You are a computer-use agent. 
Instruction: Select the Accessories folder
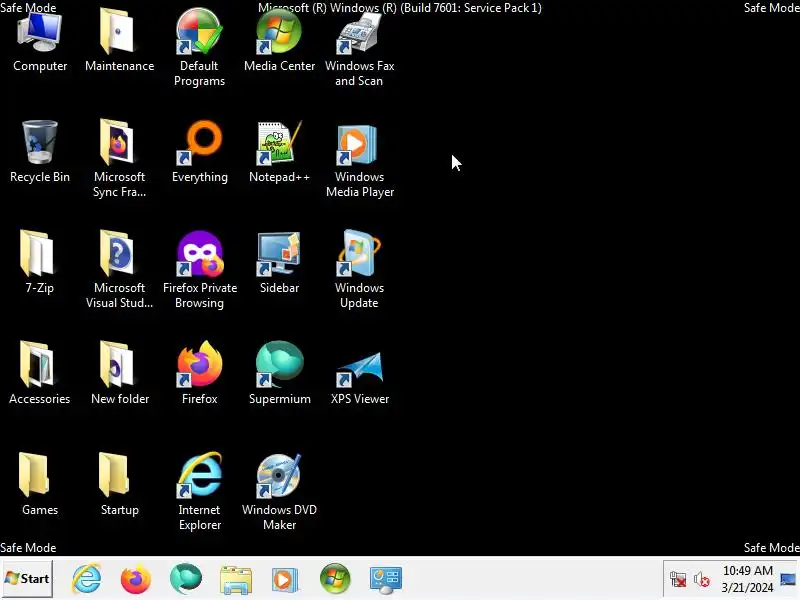tap(40, 373)
